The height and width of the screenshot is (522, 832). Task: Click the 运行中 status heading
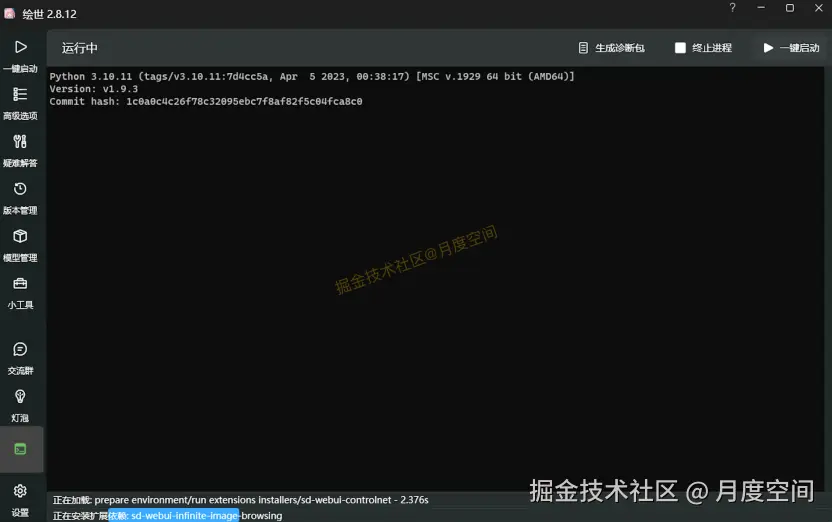click(x=80, y=48)
